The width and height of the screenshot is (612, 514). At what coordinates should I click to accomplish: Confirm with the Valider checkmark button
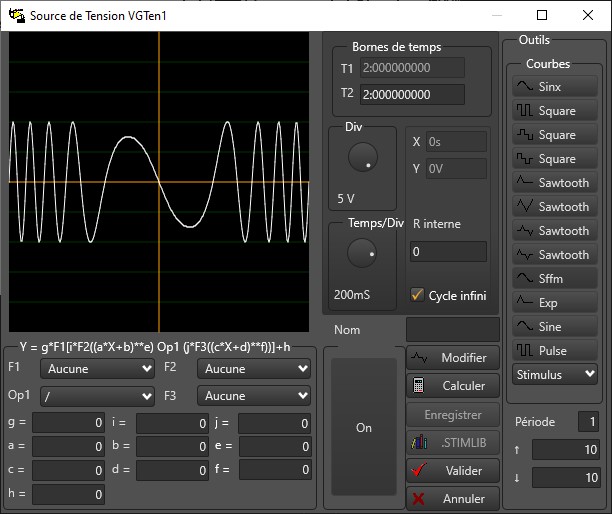[x=453, y=470]
